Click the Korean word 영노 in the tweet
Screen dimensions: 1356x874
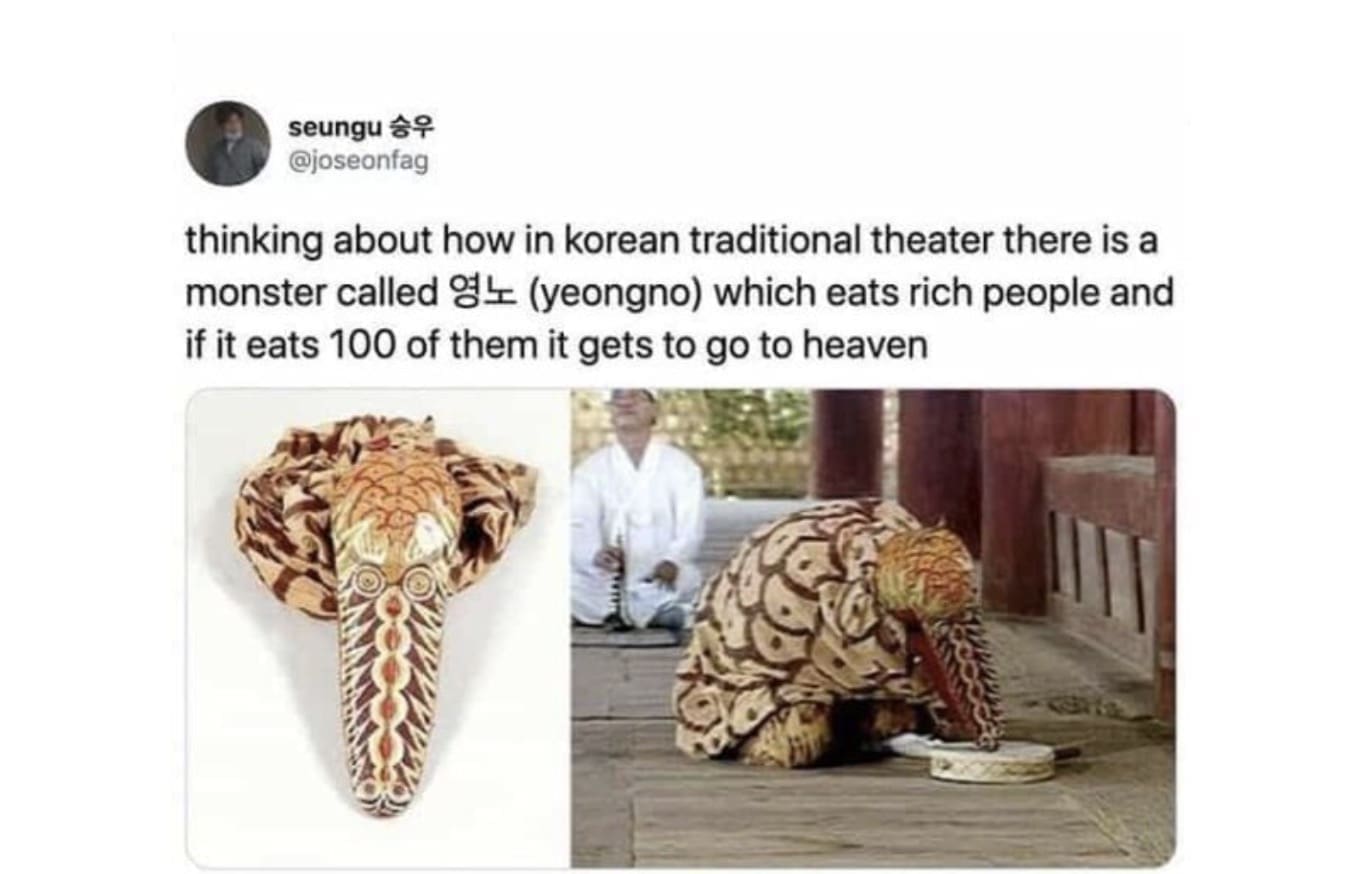(x=477, y=294)
